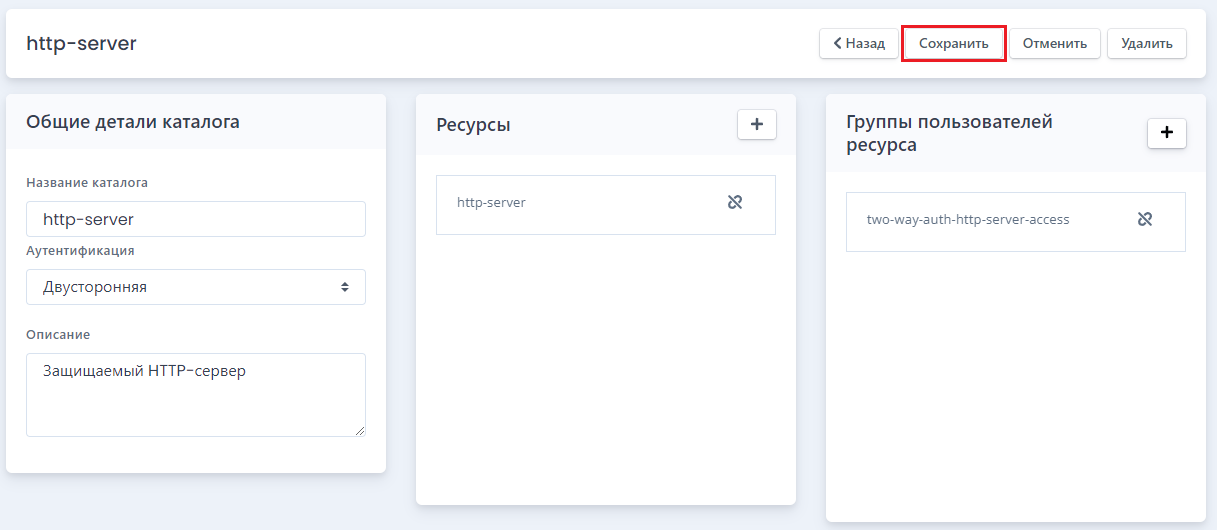
Task: Click the Ресурсы panel heading
Action: (473, 125)
